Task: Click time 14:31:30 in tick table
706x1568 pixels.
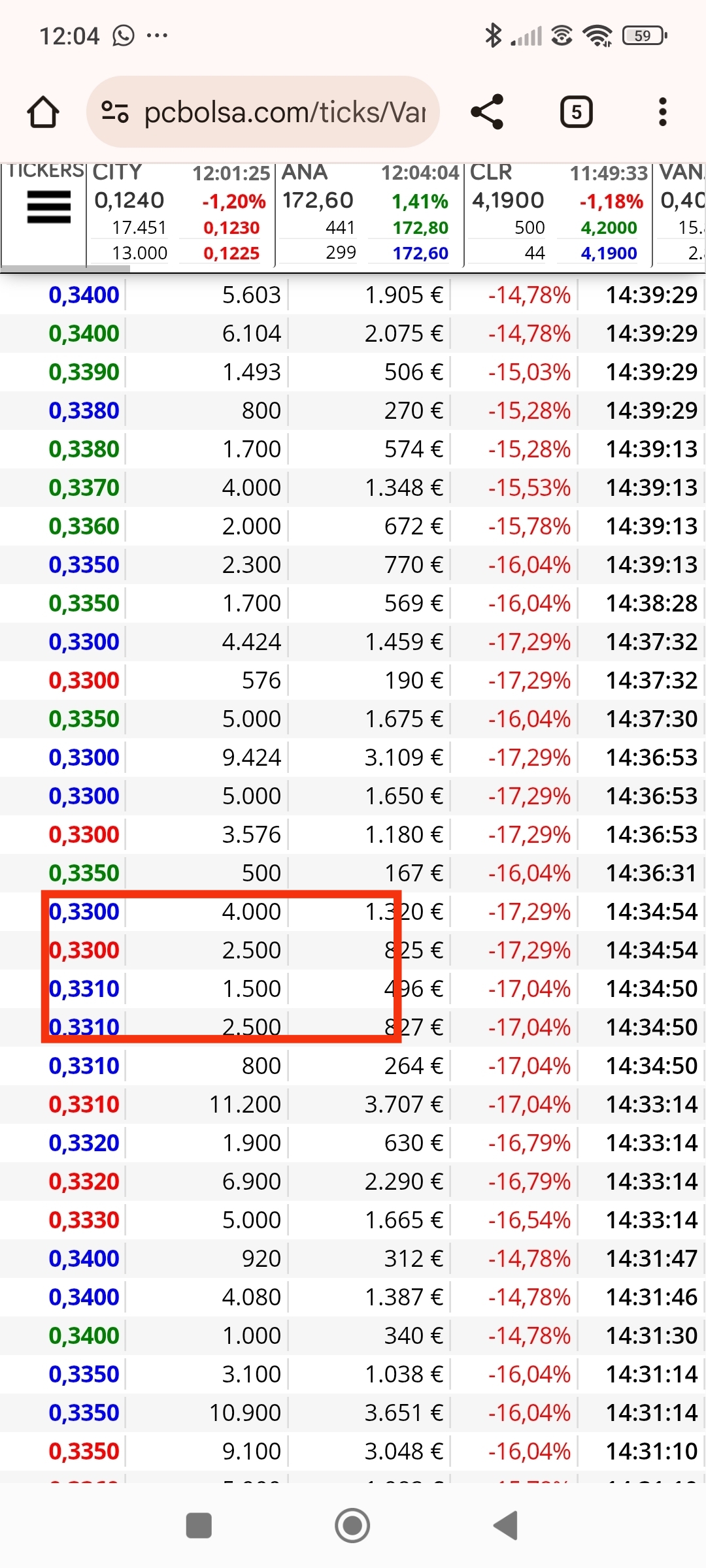Action: click(x=652, y=1335)
